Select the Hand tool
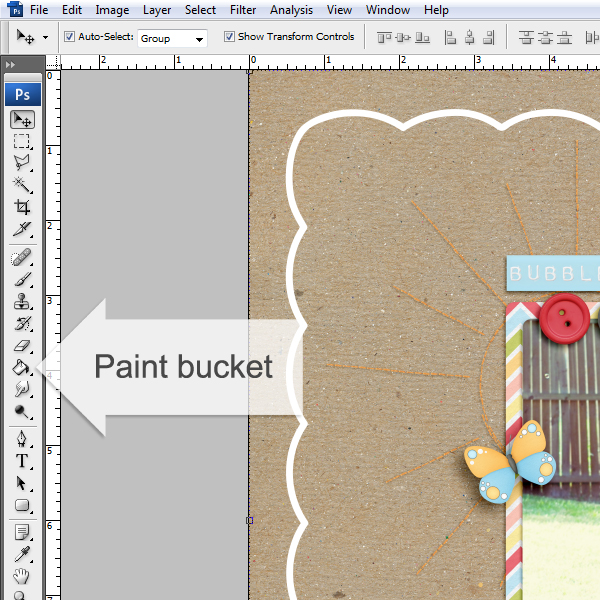This screenshot has width=600, height=600. (x=21, y=576)
